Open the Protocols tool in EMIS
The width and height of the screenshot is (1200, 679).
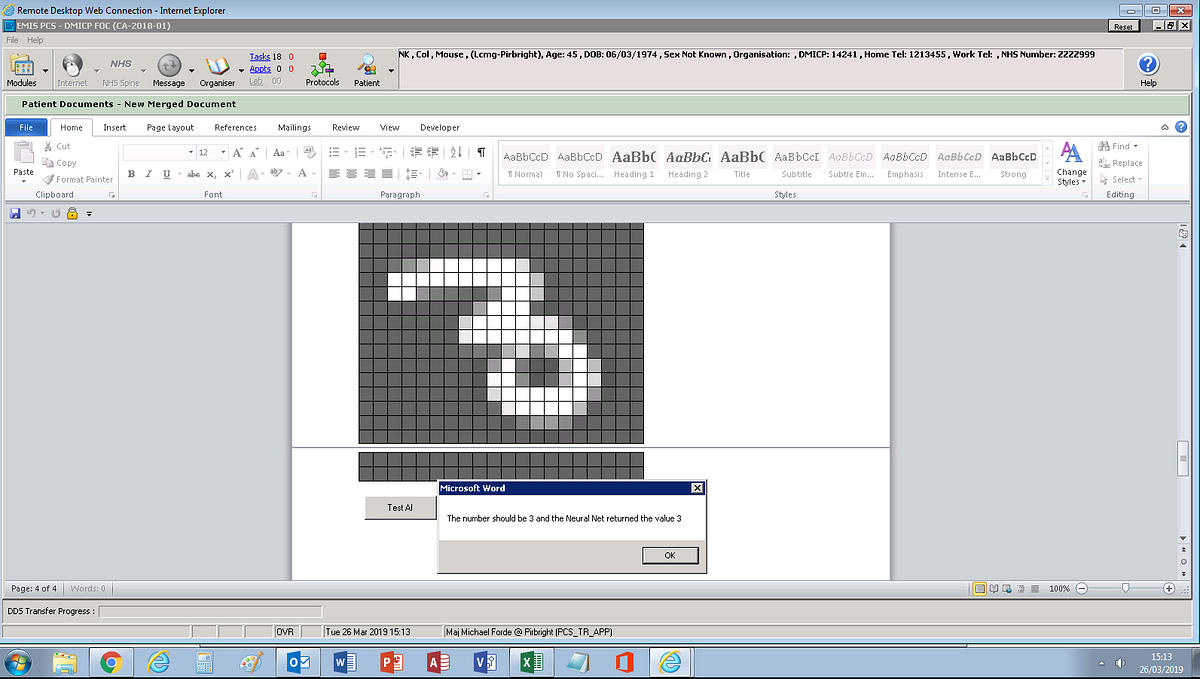322,67
